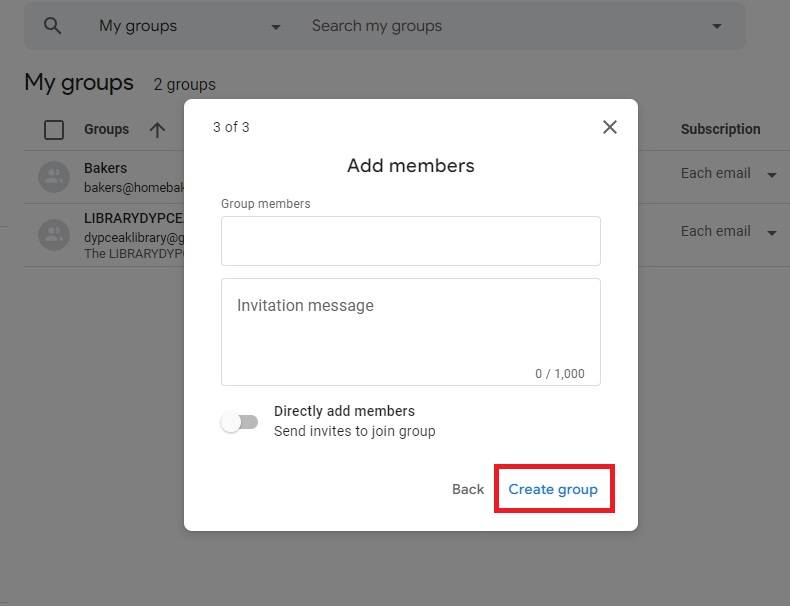Open the Bakers subscription Each email dropdown
Viewport: 790px width, 606px height.
click(x=728, y=174)
